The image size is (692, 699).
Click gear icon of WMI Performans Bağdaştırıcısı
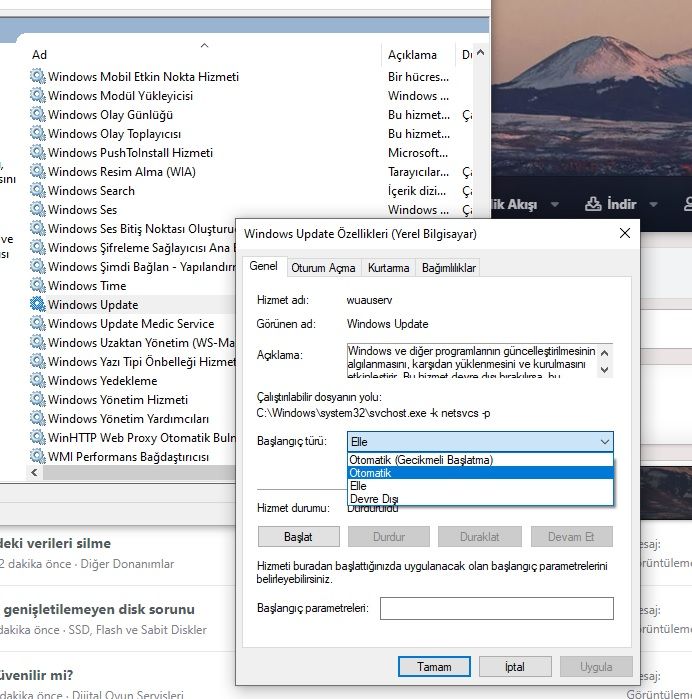pyautogui.click(x=38, y=456)
